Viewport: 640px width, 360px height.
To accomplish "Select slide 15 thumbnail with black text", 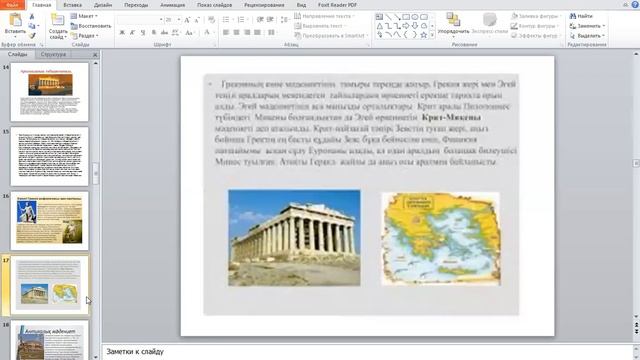I will pos(49,156).
